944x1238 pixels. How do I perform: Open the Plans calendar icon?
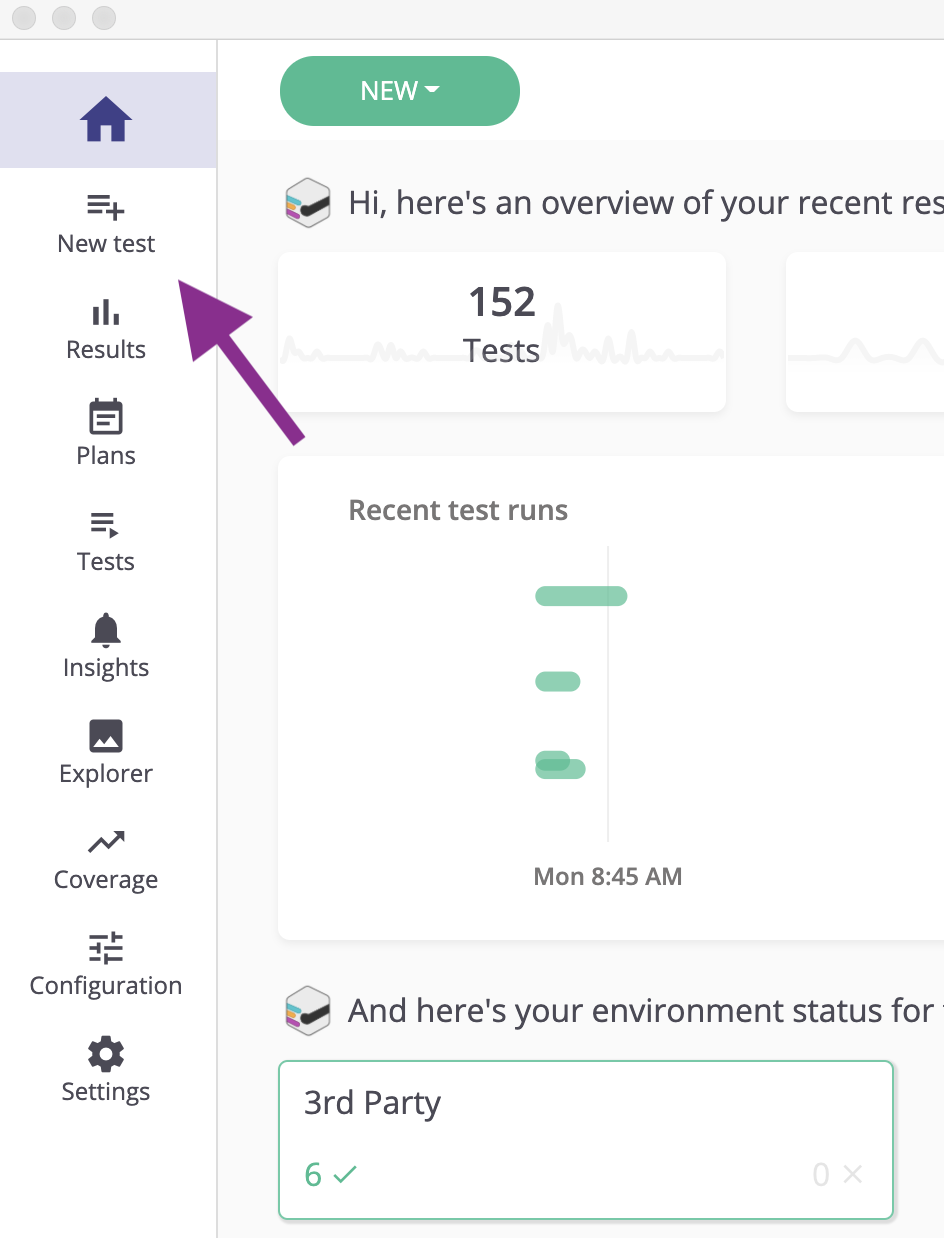tap(106, 417)
